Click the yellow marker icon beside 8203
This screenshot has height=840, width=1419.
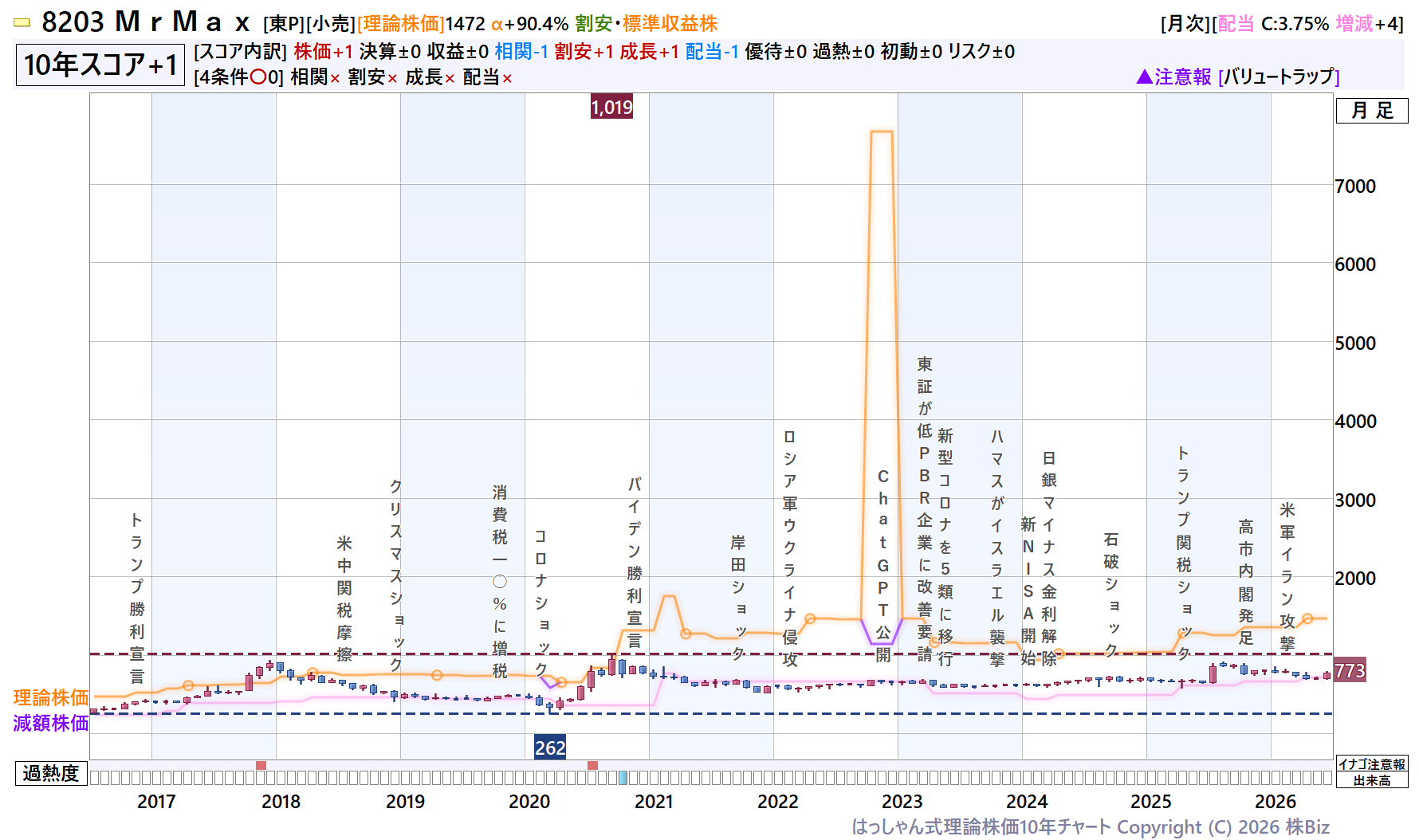pyautogui.click(x=22, y=23)
